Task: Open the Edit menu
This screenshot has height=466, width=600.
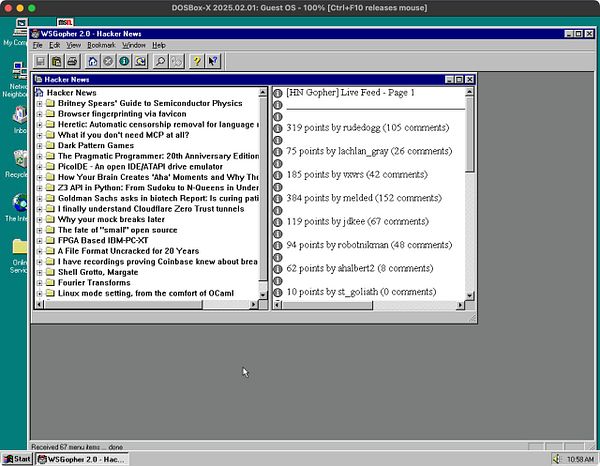Action: coord(55,45)
